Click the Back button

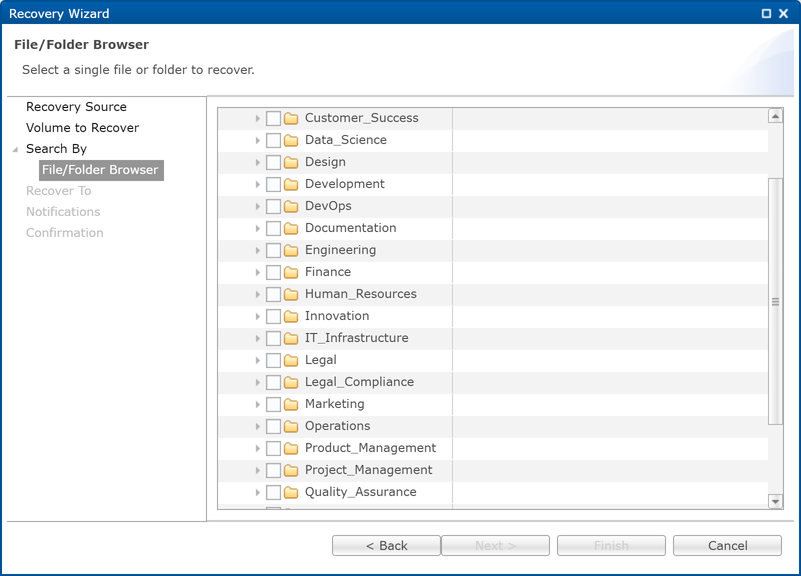tap(386, 545)
